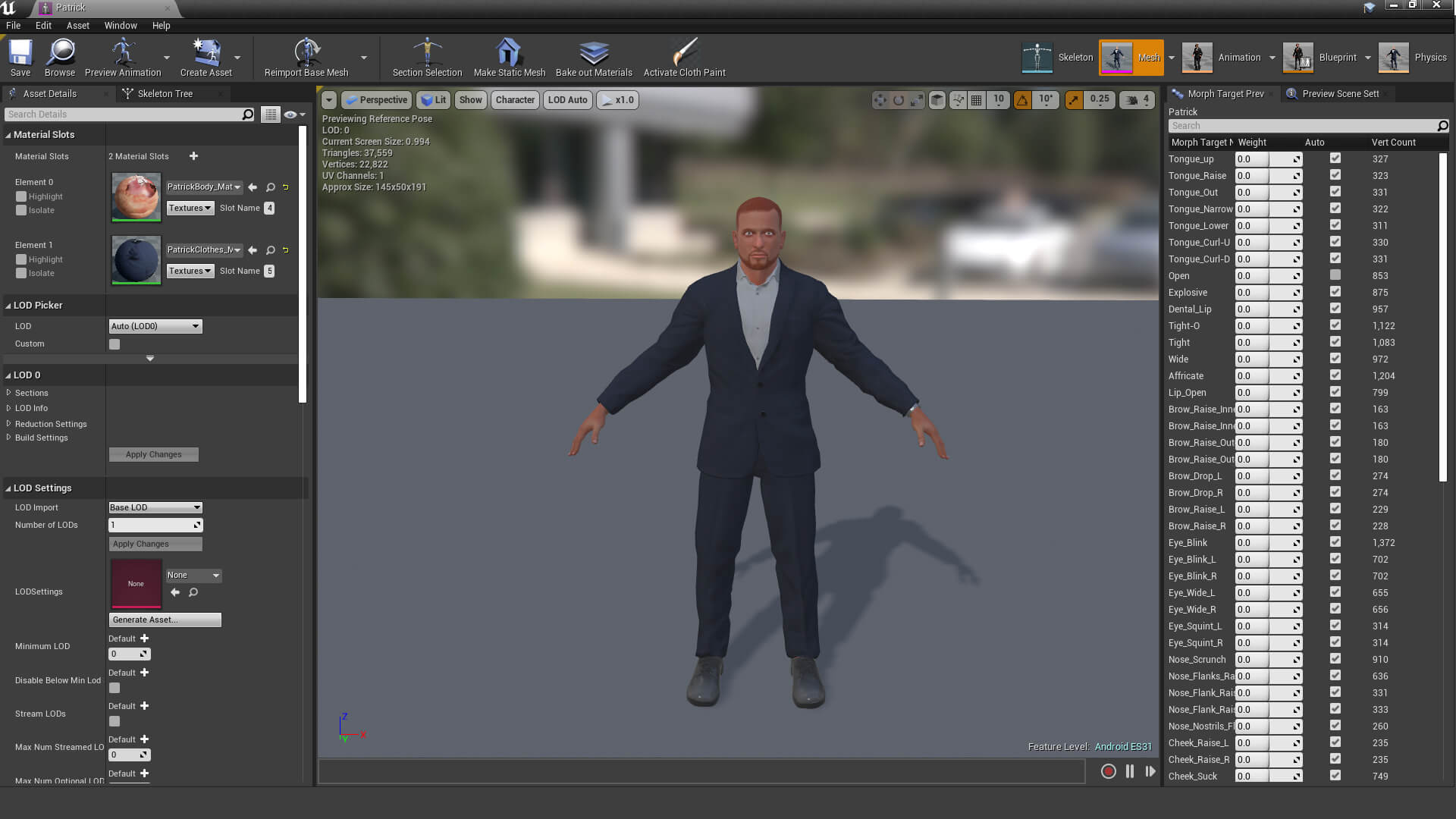Click Bake out Materials icon
This screenshot has width=1456, height=819.
click(594, 54)
